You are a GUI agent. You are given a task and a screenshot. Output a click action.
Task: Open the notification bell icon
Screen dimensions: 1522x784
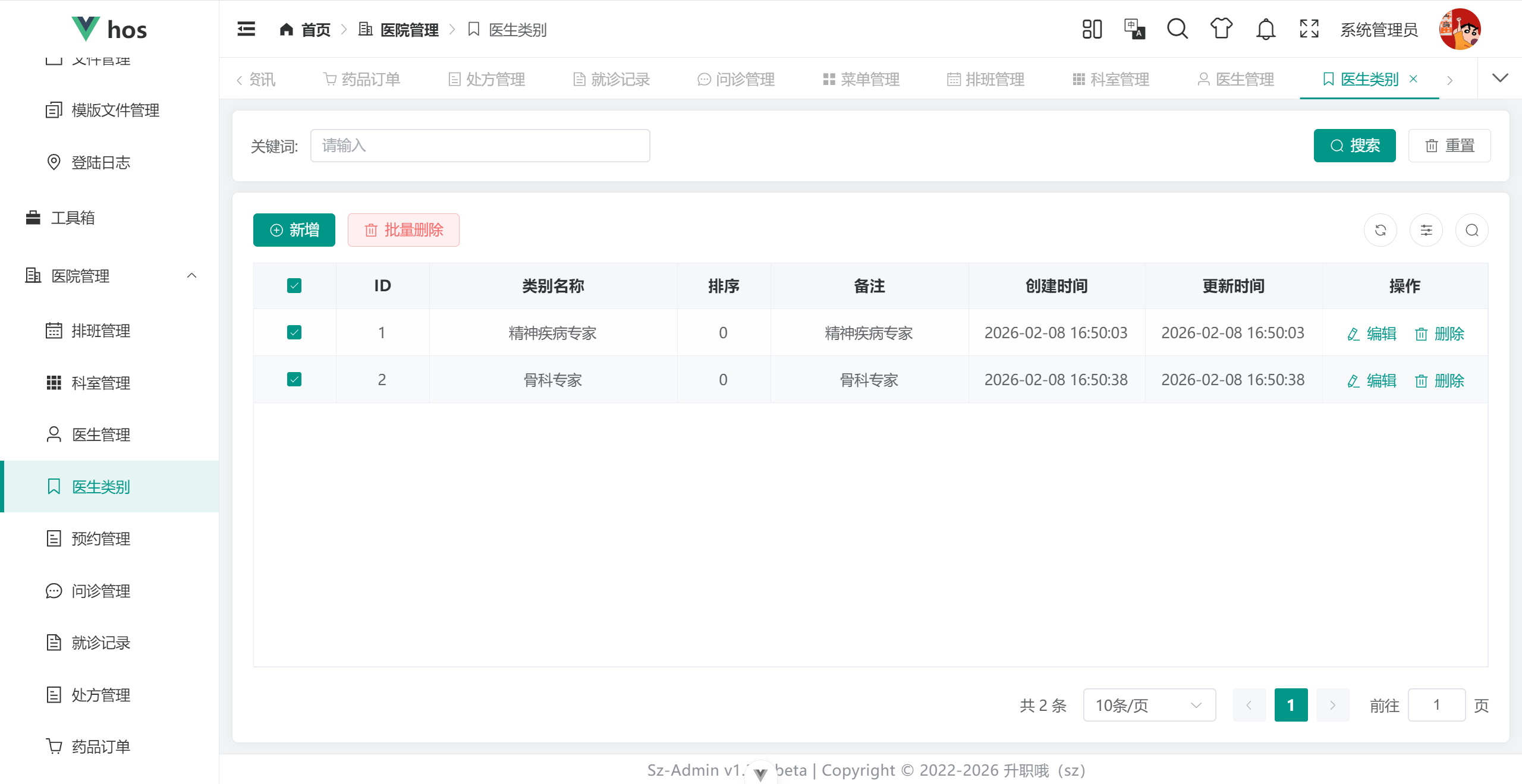coord(1266,29)
